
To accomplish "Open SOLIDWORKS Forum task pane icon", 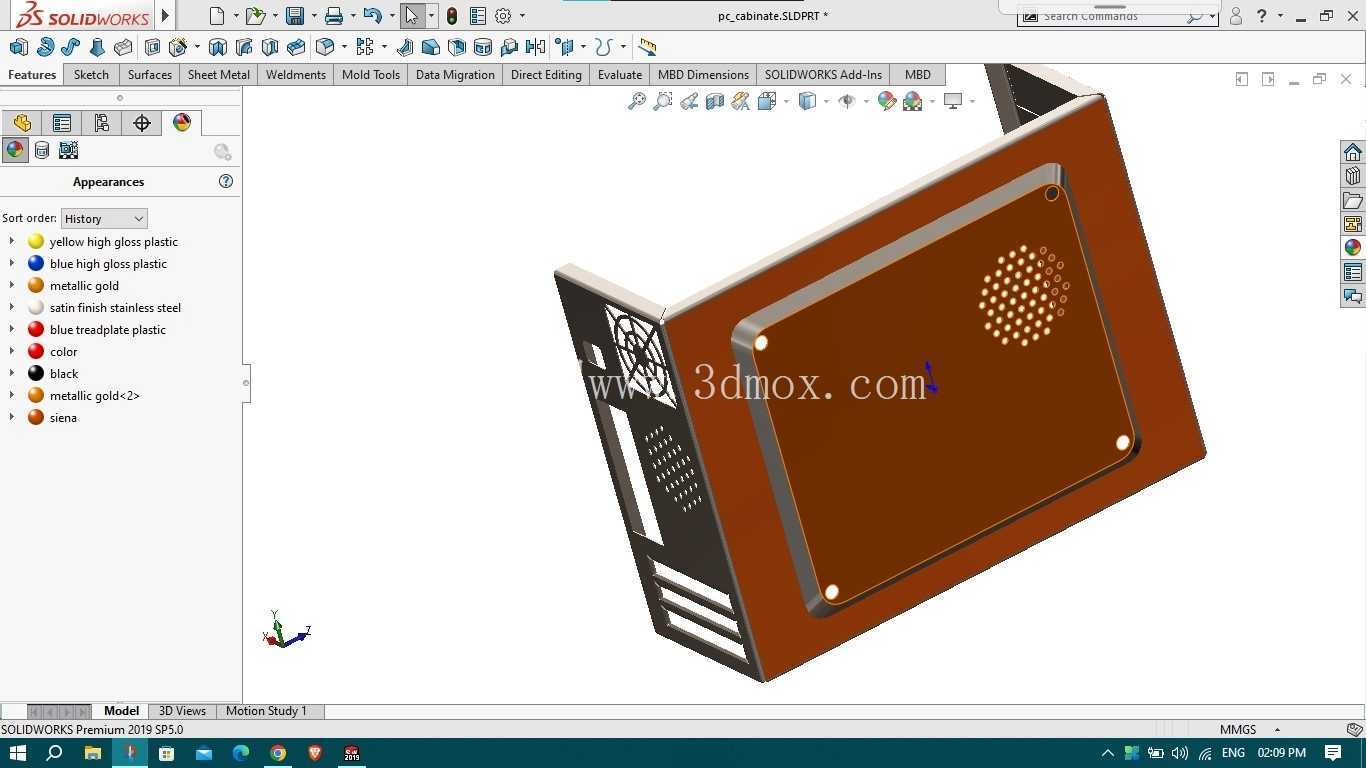I will click(x=1353, y=296).
